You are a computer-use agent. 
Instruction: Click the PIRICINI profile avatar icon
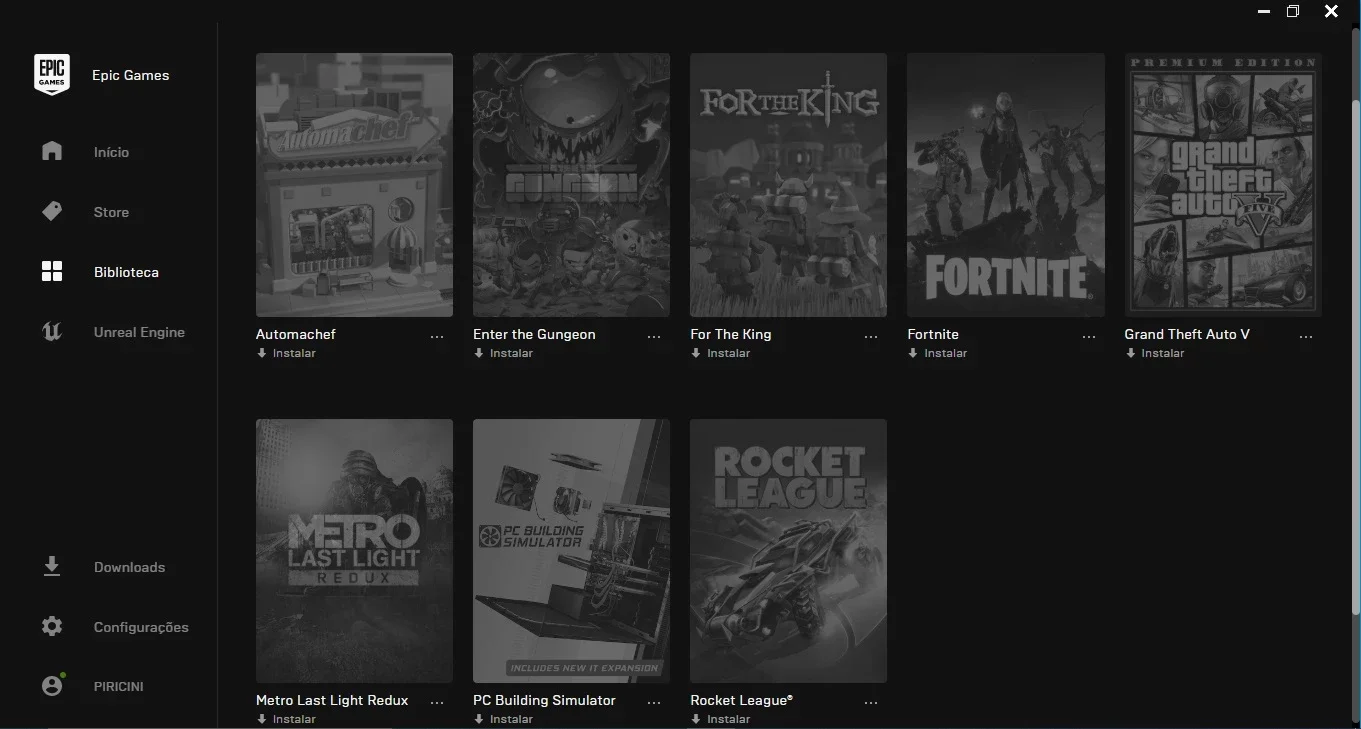click(x=52, y=685)
